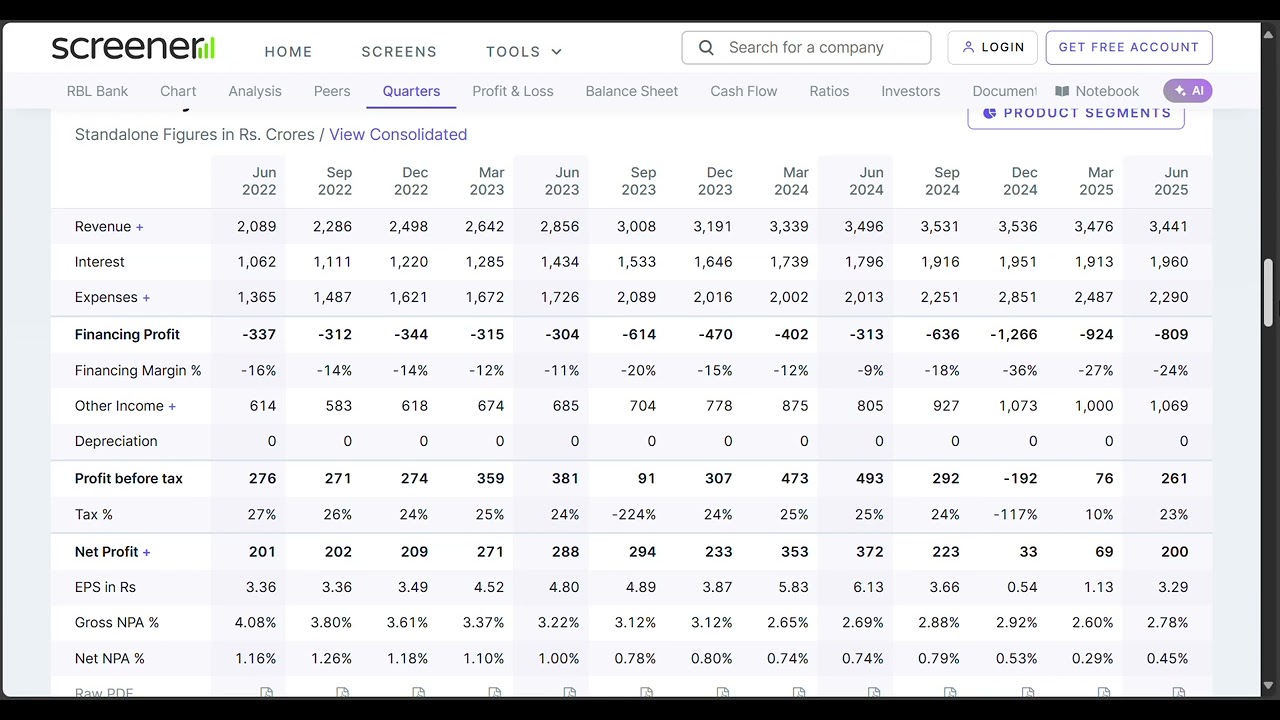The width and height of the screenshot is (1280, 720).
Task: Open the Notebook book icon
Action: click(x=1062, y=91)
